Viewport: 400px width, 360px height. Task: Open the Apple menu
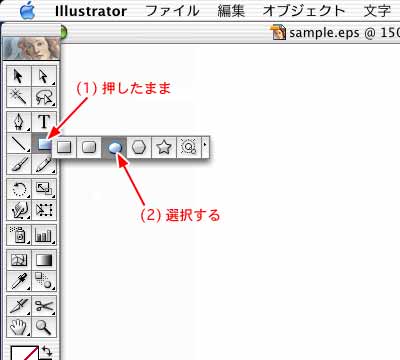[x=28, y=10]
